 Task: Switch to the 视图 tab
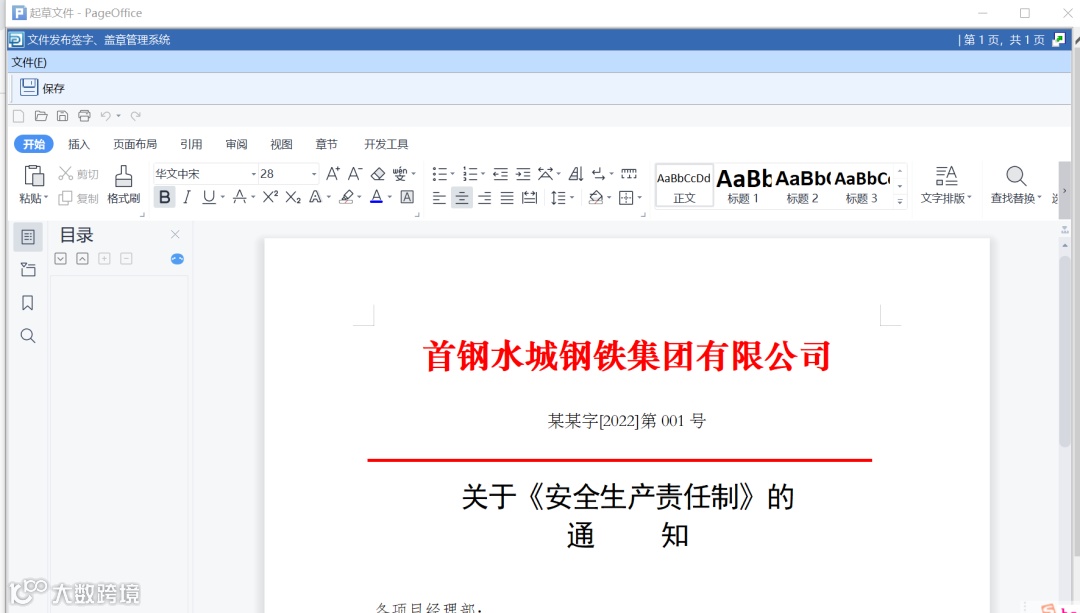pyautogui.click(x=281, y=144)
